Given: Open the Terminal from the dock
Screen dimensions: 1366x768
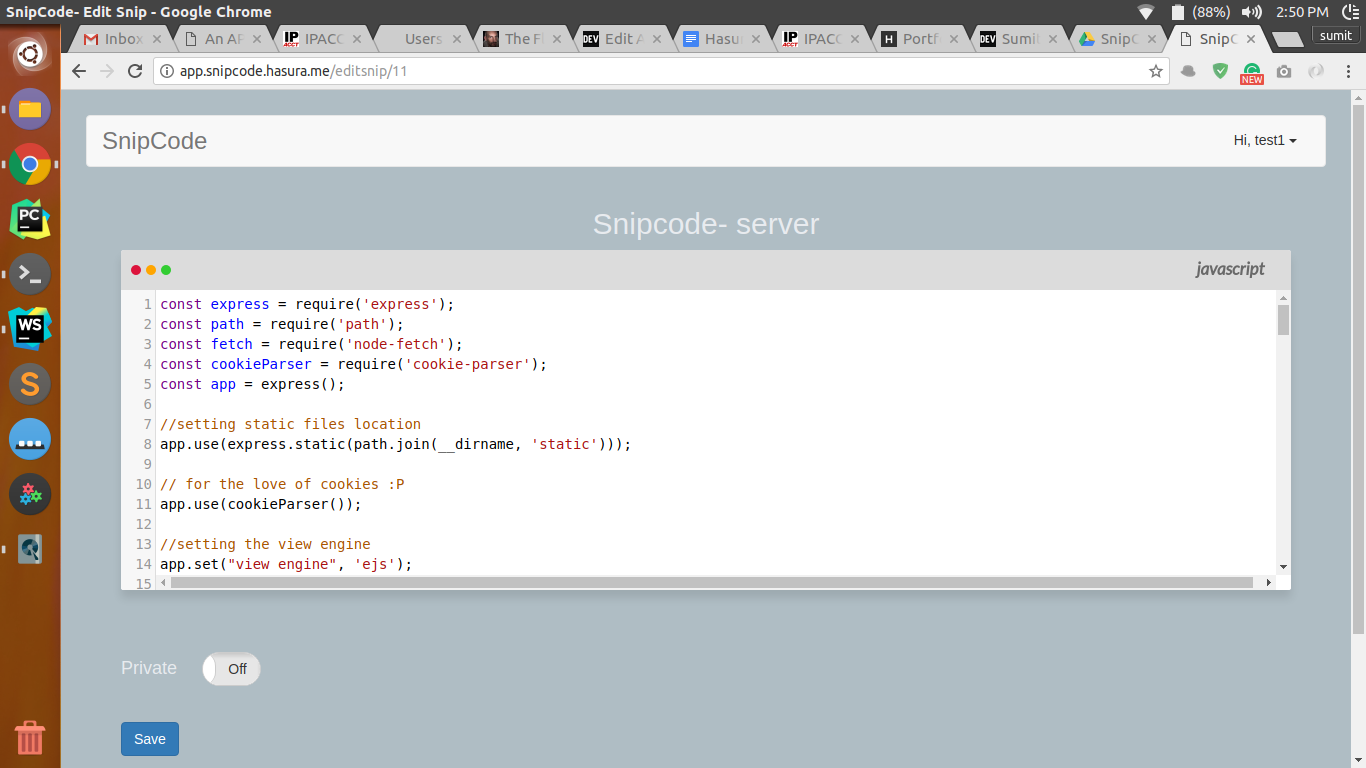Looking at the screenshot, I should [30, 273].
